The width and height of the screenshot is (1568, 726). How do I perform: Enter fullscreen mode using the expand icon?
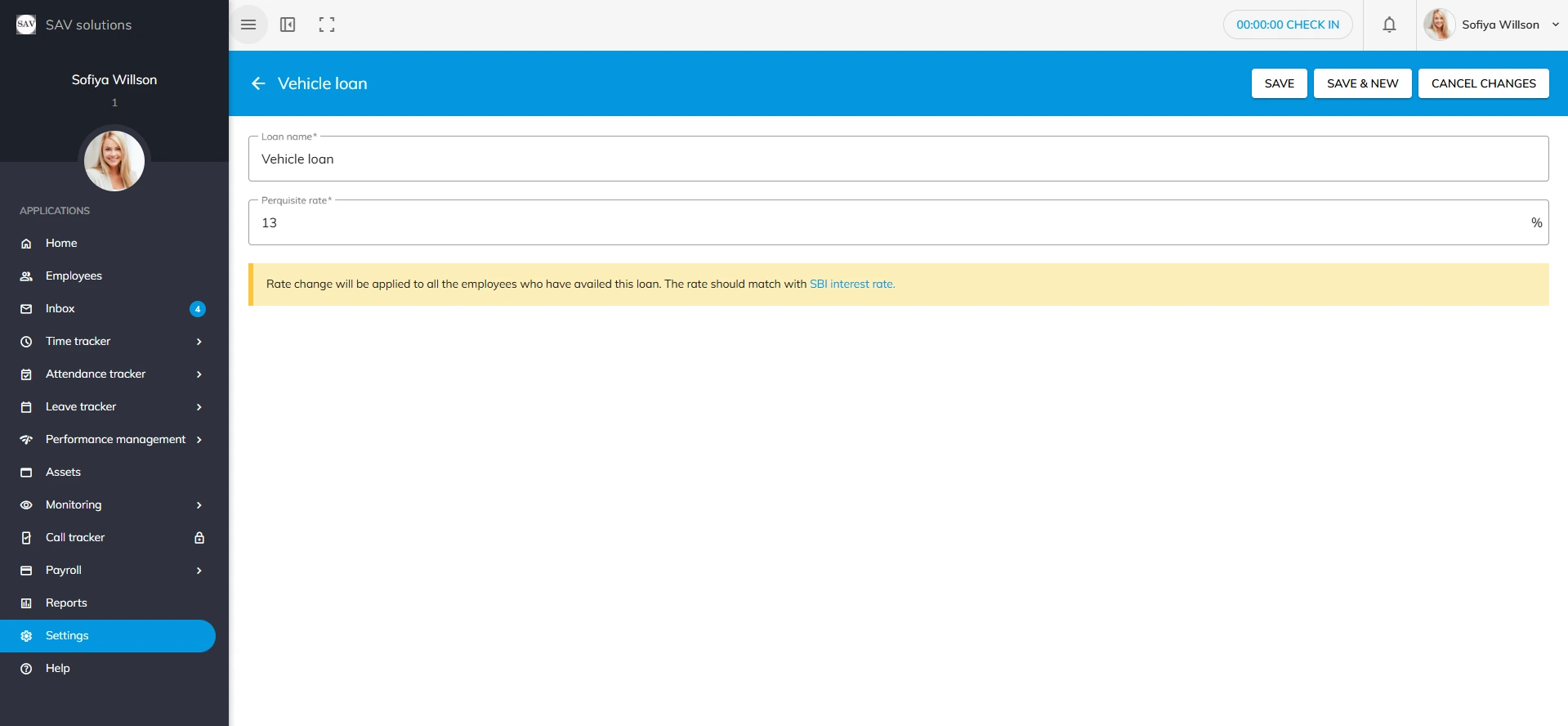pos(327,25)
